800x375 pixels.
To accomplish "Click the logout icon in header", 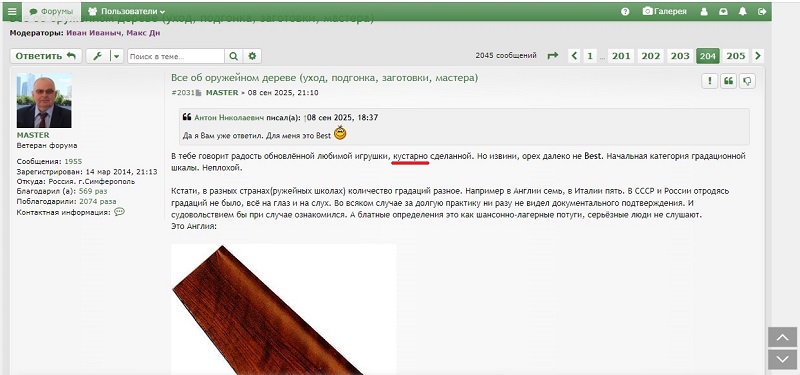I will click(762, 11).
